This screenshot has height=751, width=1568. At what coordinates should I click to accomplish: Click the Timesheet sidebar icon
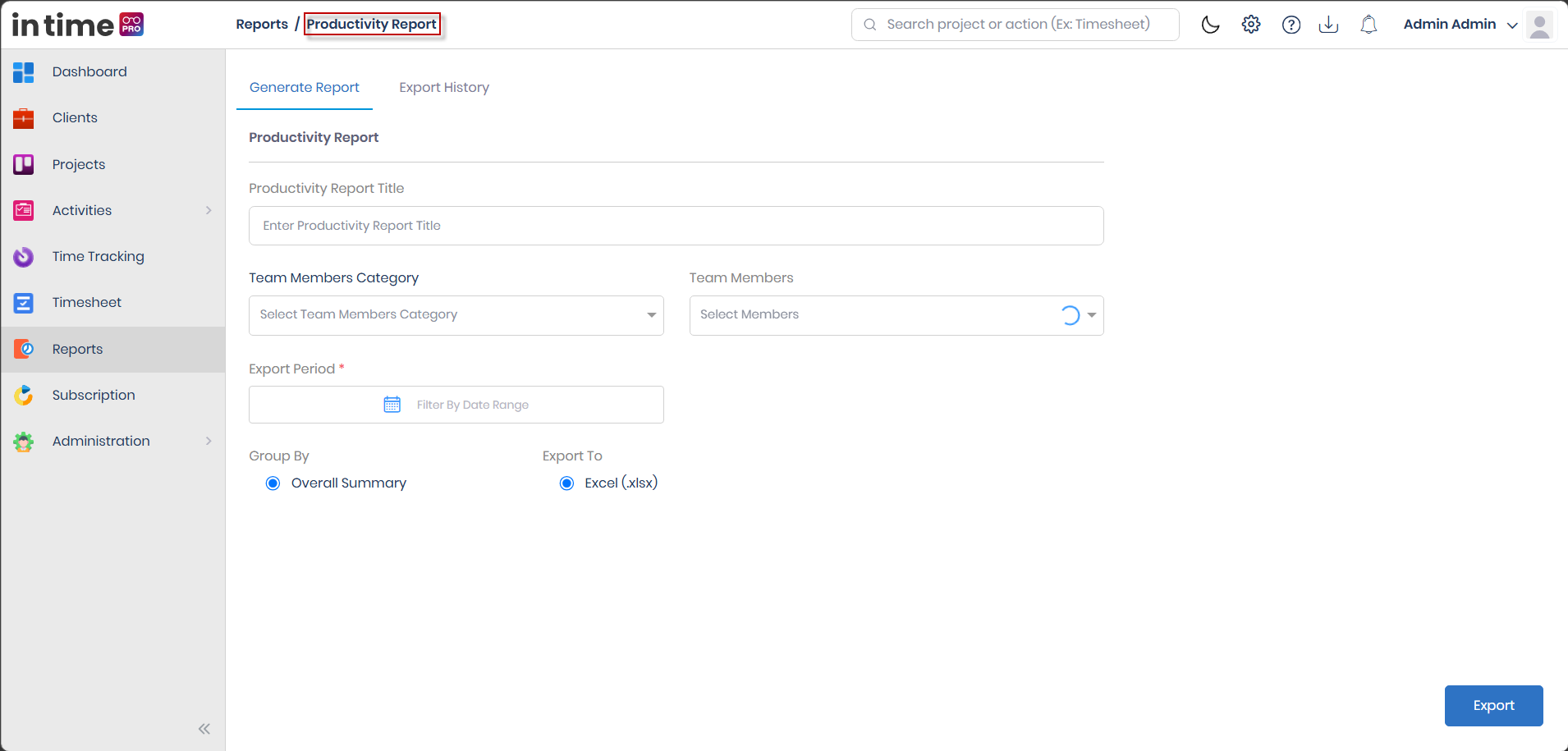pyautogui.click(x=24, y=303)
